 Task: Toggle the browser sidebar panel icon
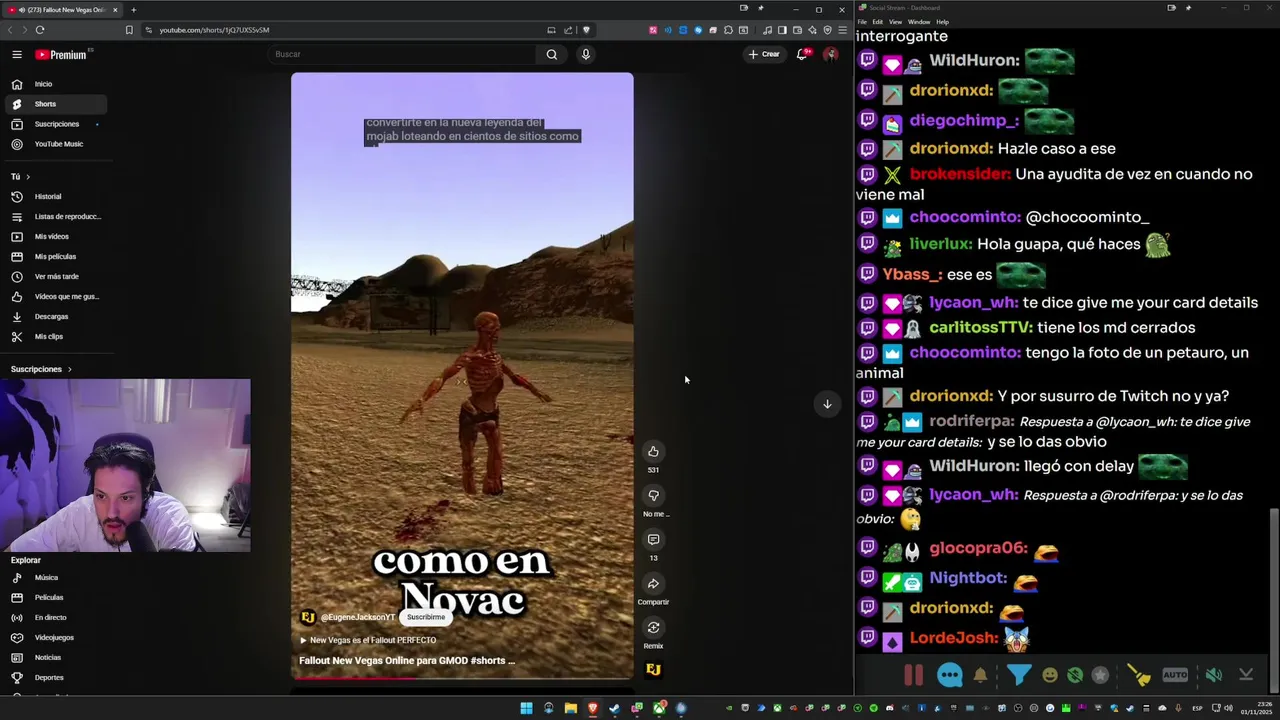(x=782, y=30)
